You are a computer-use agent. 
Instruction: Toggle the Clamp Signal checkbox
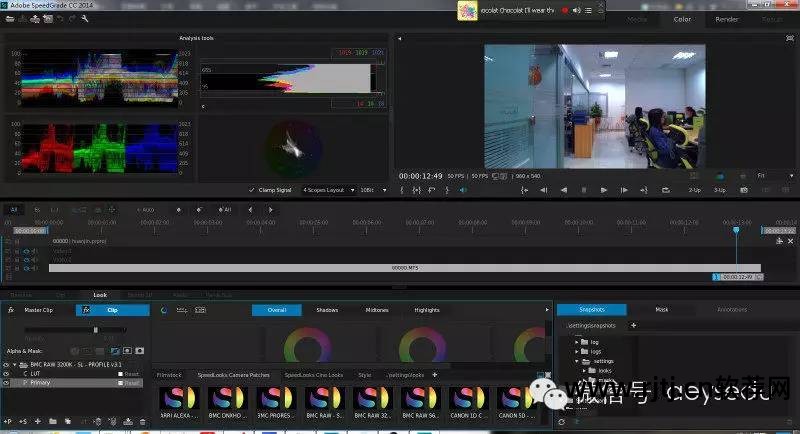(x=251, y=189)
